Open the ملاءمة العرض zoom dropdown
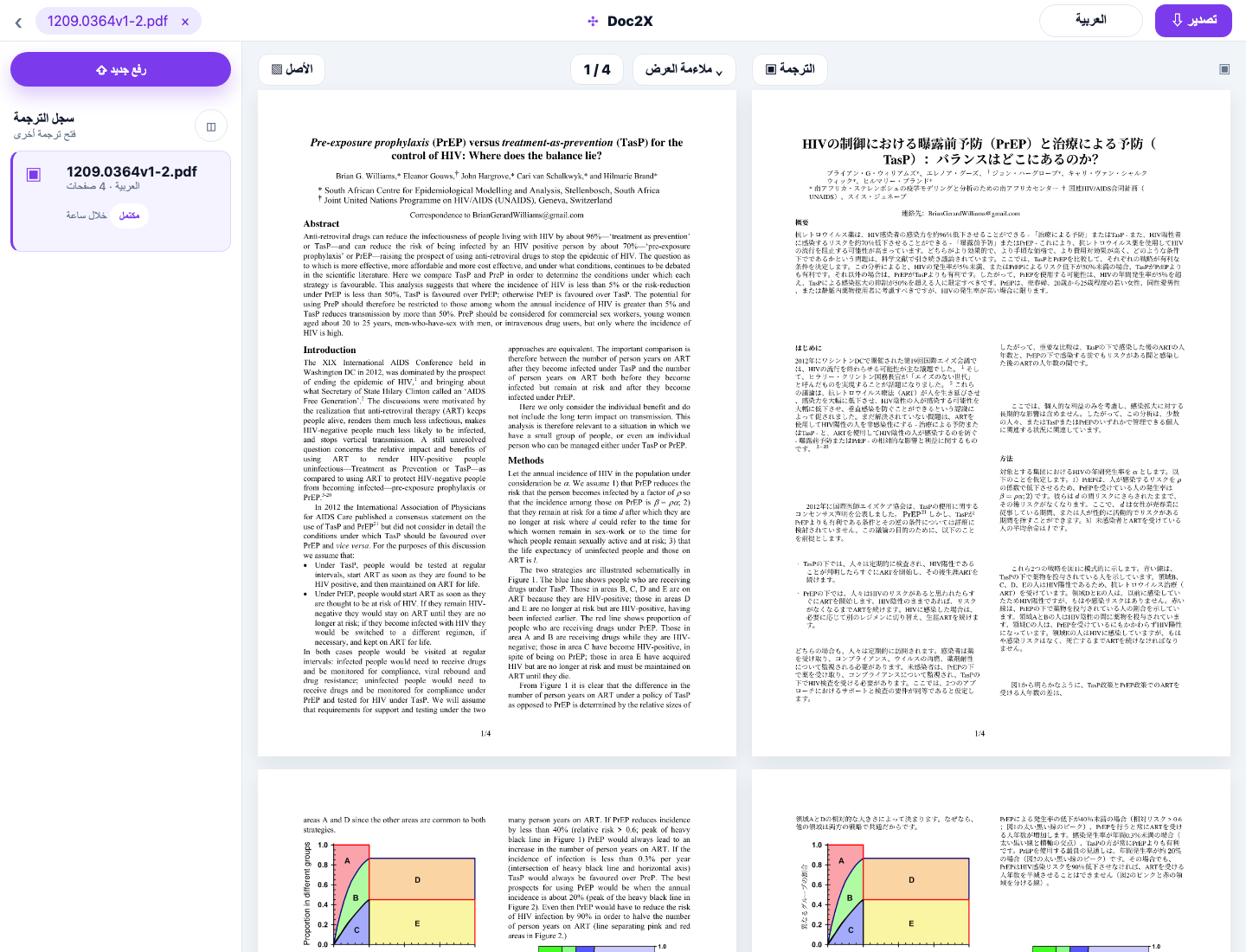 coord(684,69)
